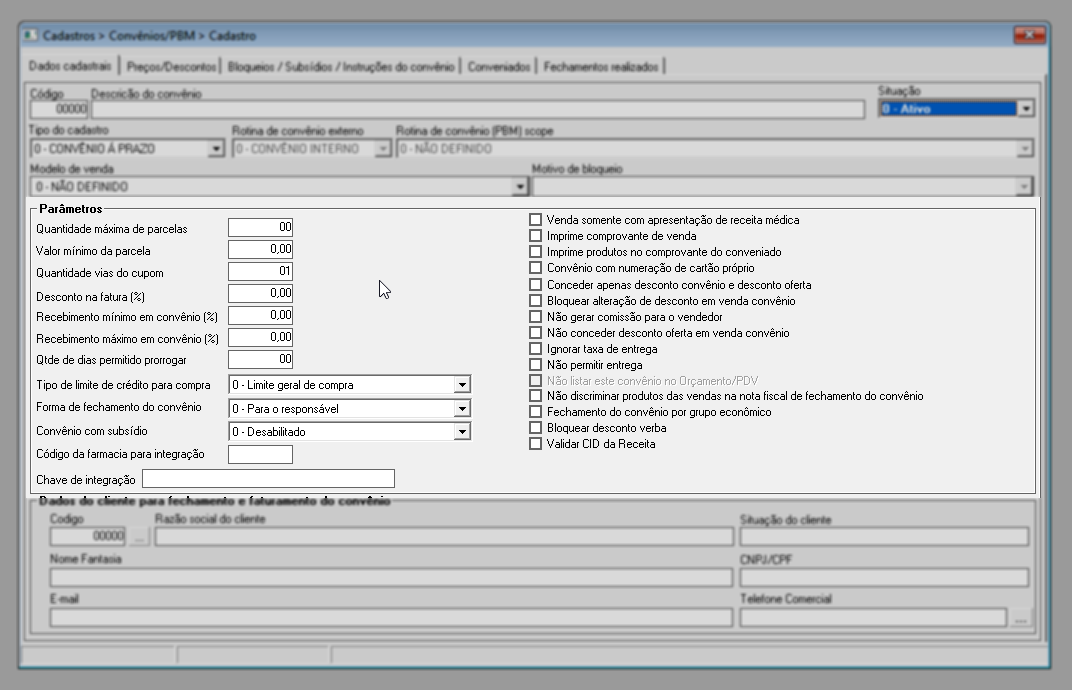The height and width of the screenshot is (690, 1072).
Task: Expand the Modelo de venda dropdown
Action: coord(520,187)
